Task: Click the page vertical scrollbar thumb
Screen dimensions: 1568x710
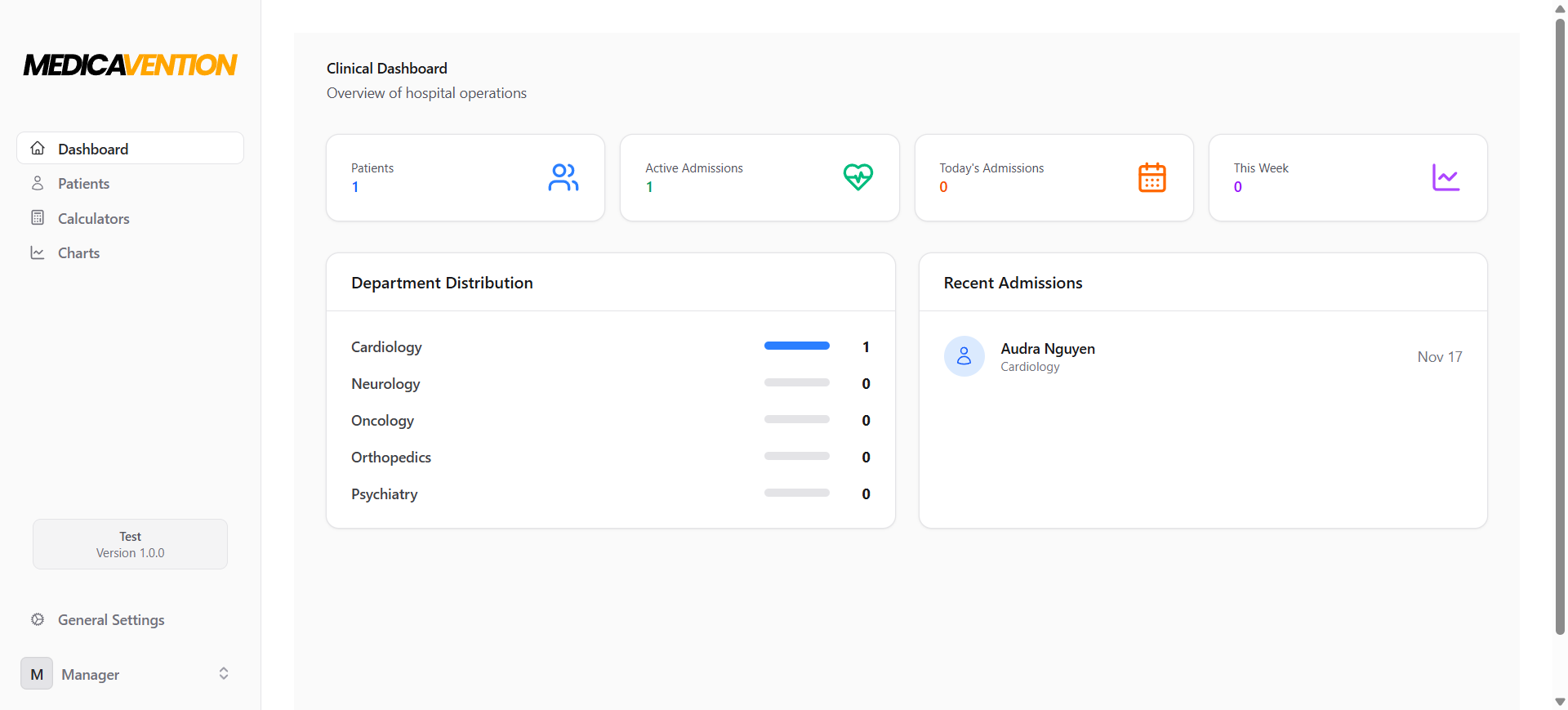Action: [x=1560, y=327]
